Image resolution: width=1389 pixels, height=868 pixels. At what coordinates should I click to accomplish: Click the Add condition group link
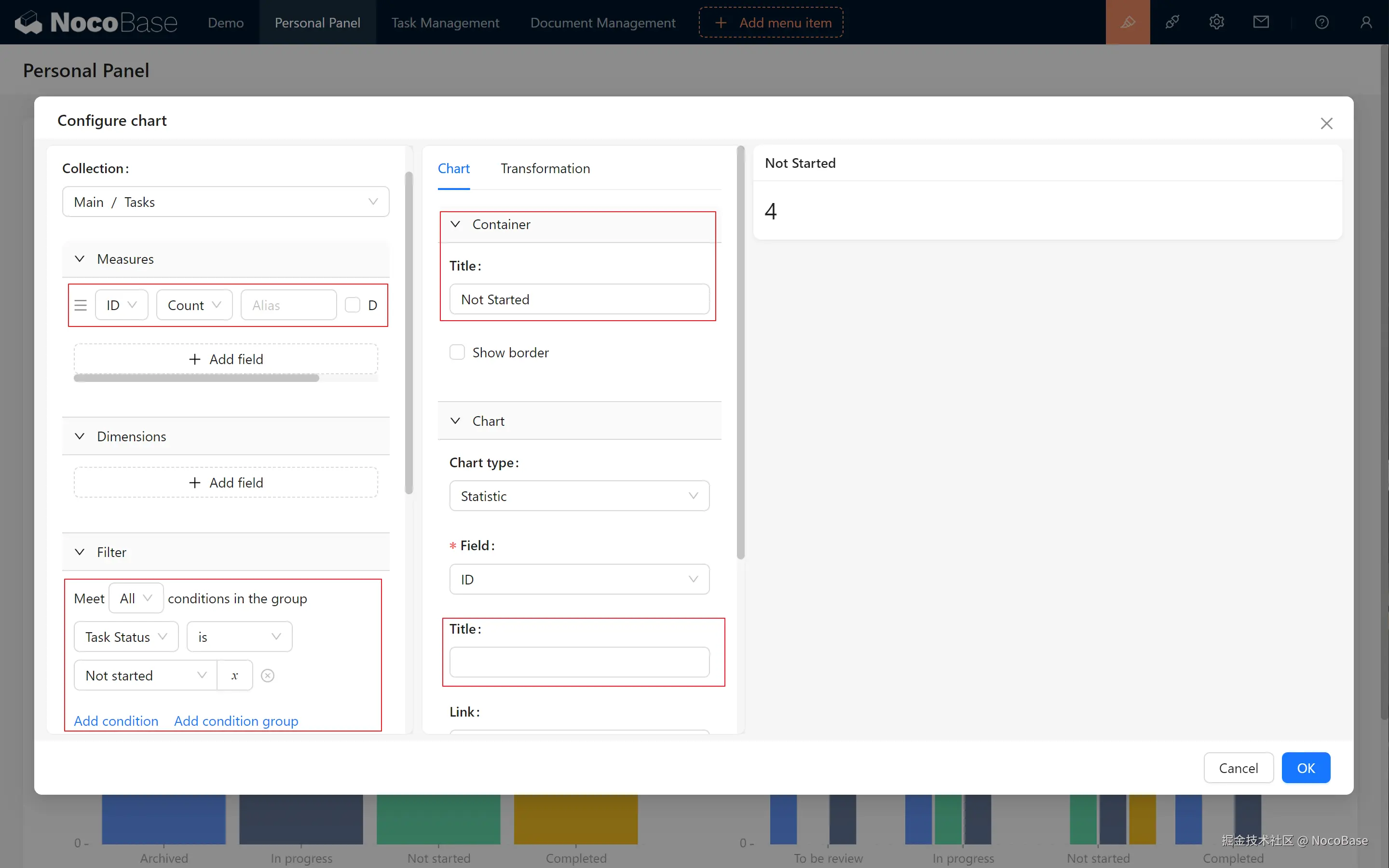coord(236,721)
